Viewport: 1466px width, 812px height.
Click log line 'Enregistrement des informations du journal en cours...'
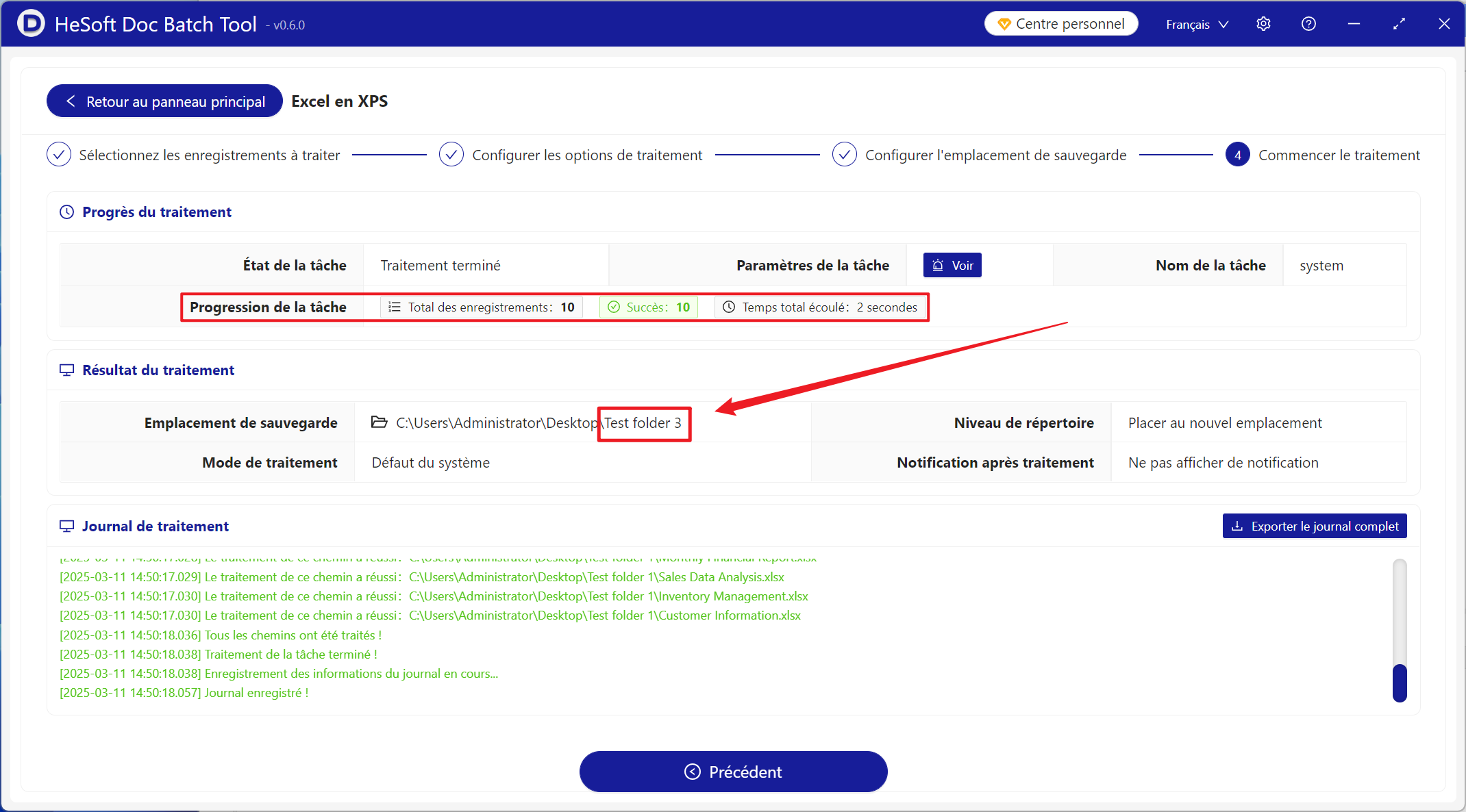pyautogui.click(x=279, y=674)
